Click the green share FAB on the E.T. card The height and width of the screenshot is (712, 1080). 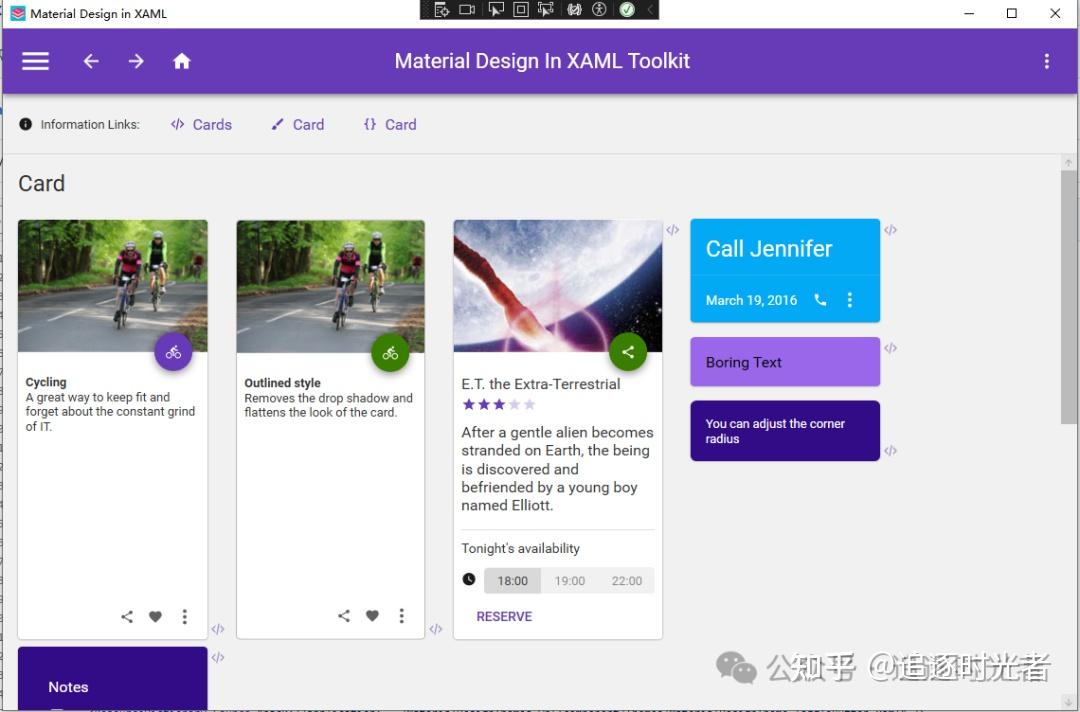click(x=628, y=351)
